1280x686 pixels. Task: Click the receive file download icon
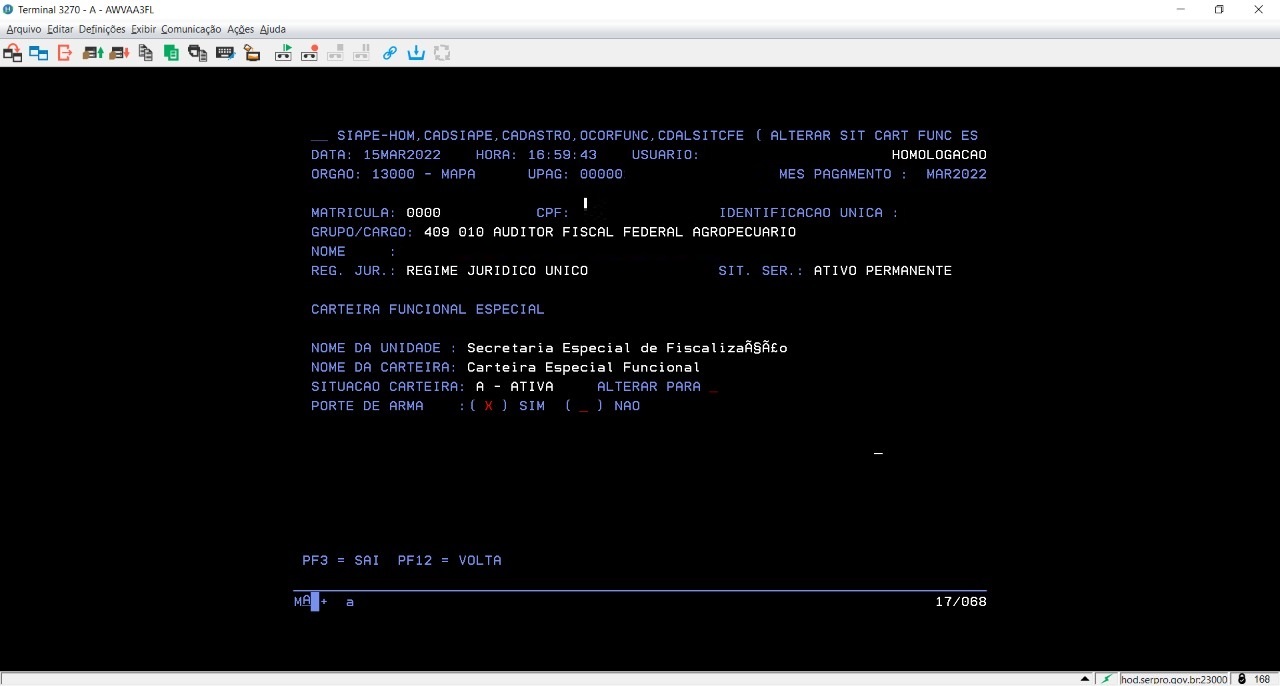119,53
